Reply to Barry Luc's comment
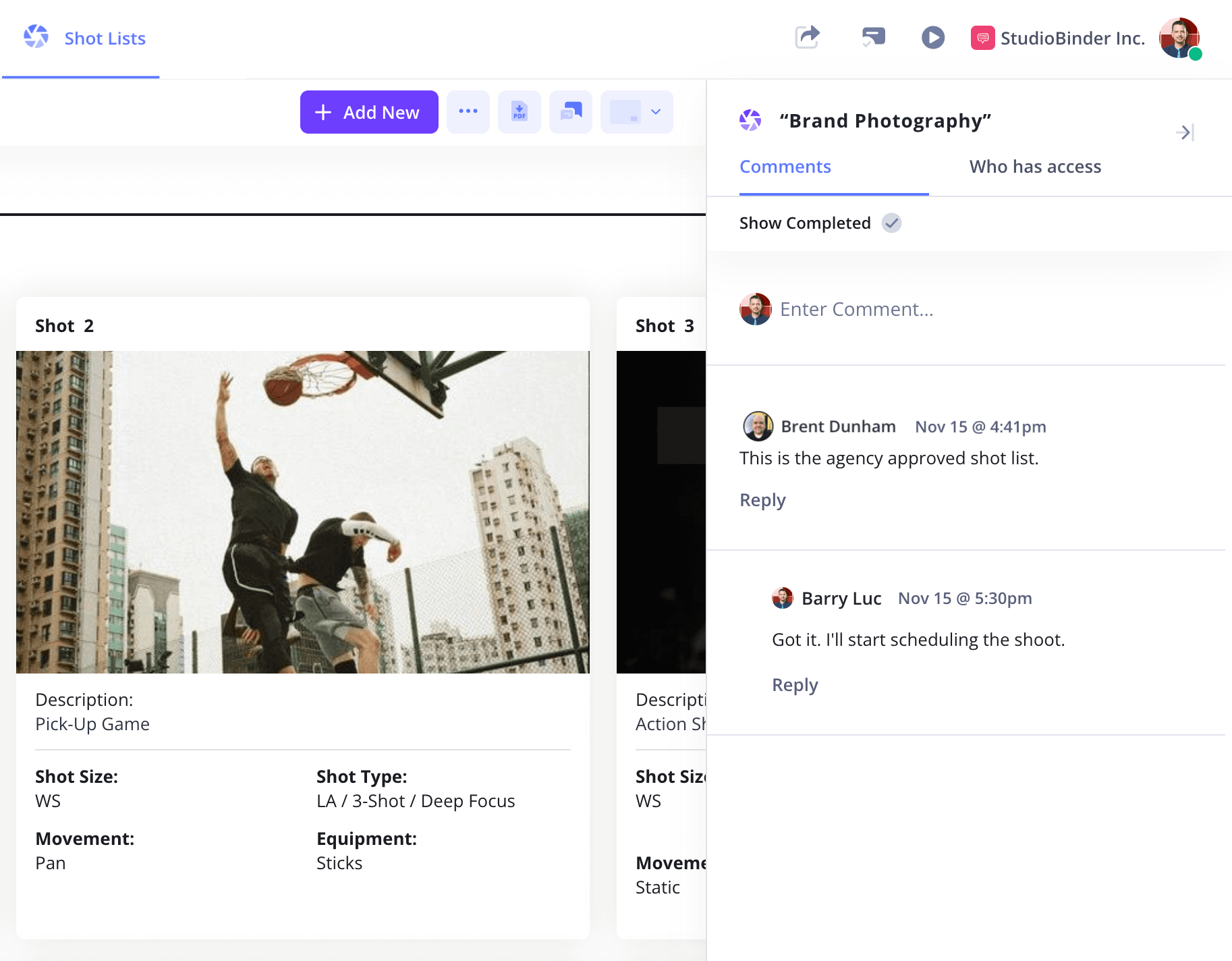The height and width of the screenshot is (961, 1232). [x=795, y=685]
